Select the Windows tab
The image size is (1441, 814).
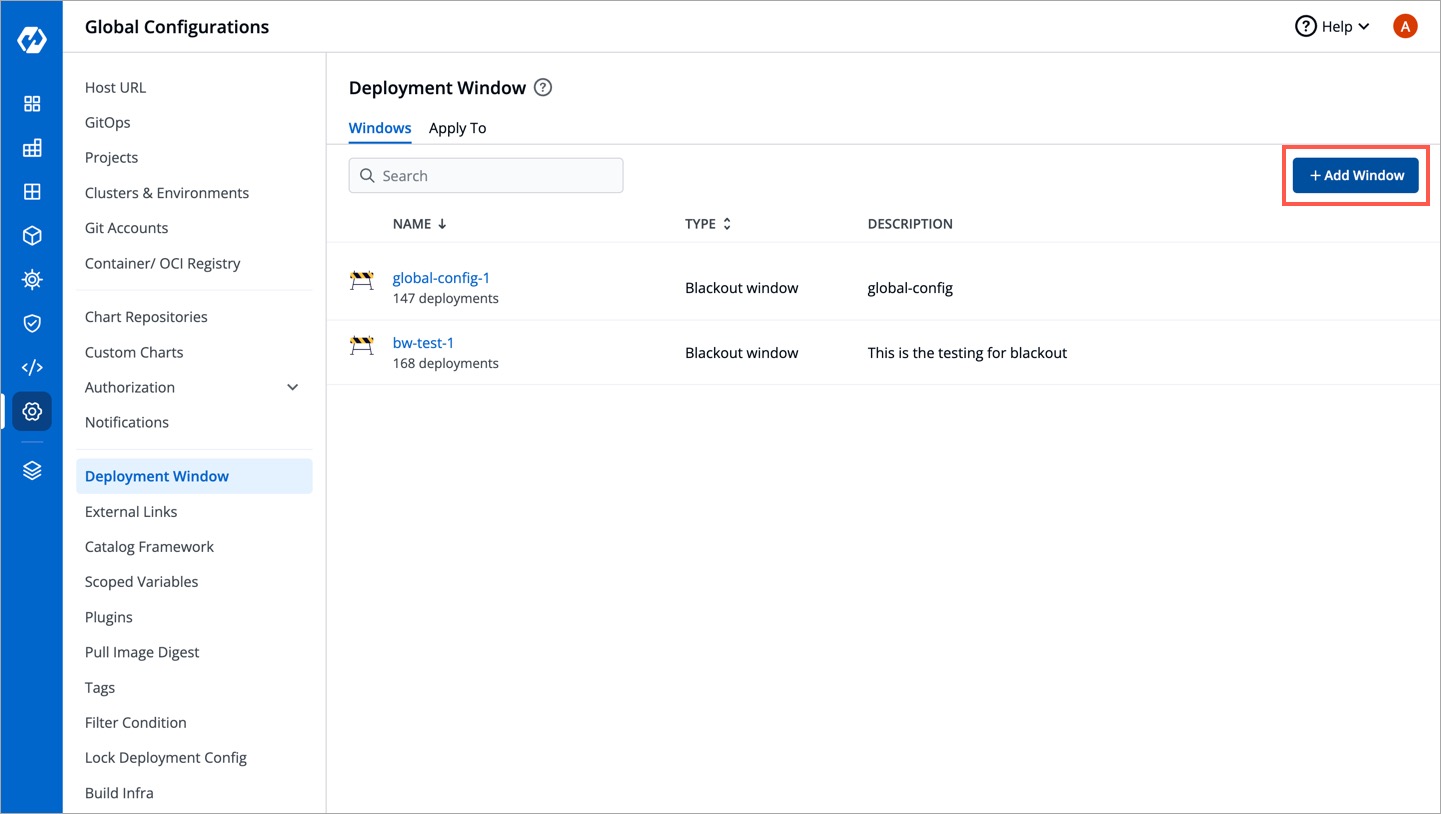(380, 128)
